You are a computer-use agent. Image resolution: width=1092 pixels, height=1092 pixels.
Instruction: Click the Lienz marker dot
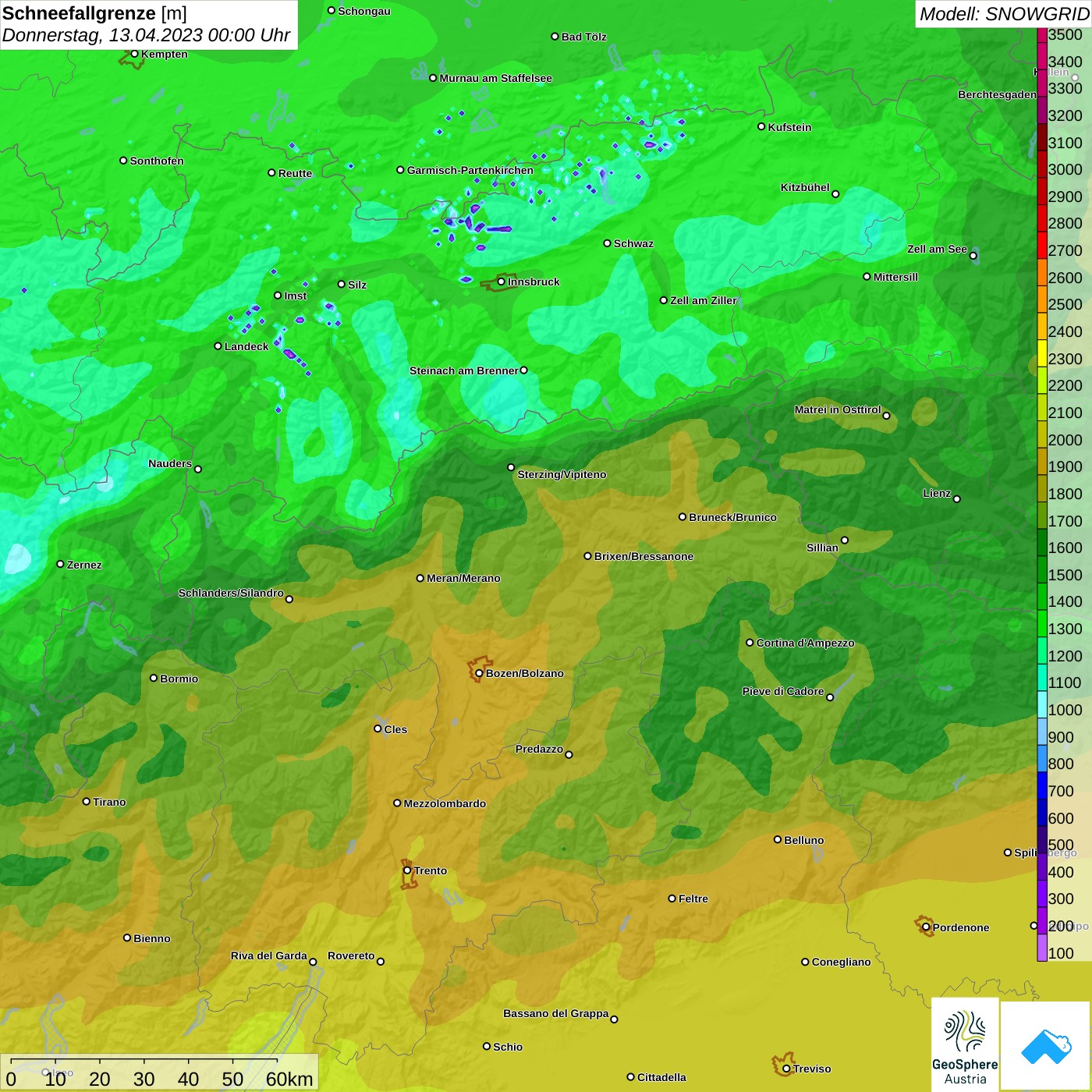point(957,499)
